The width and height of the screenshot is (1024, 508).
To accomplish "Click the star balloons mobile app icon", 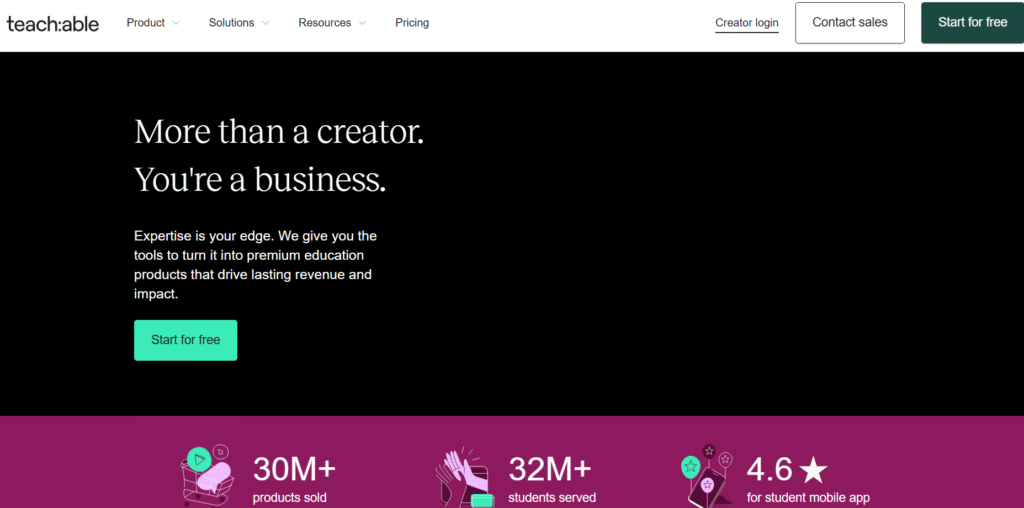I will pyautogui.click(x=708, y=475).
